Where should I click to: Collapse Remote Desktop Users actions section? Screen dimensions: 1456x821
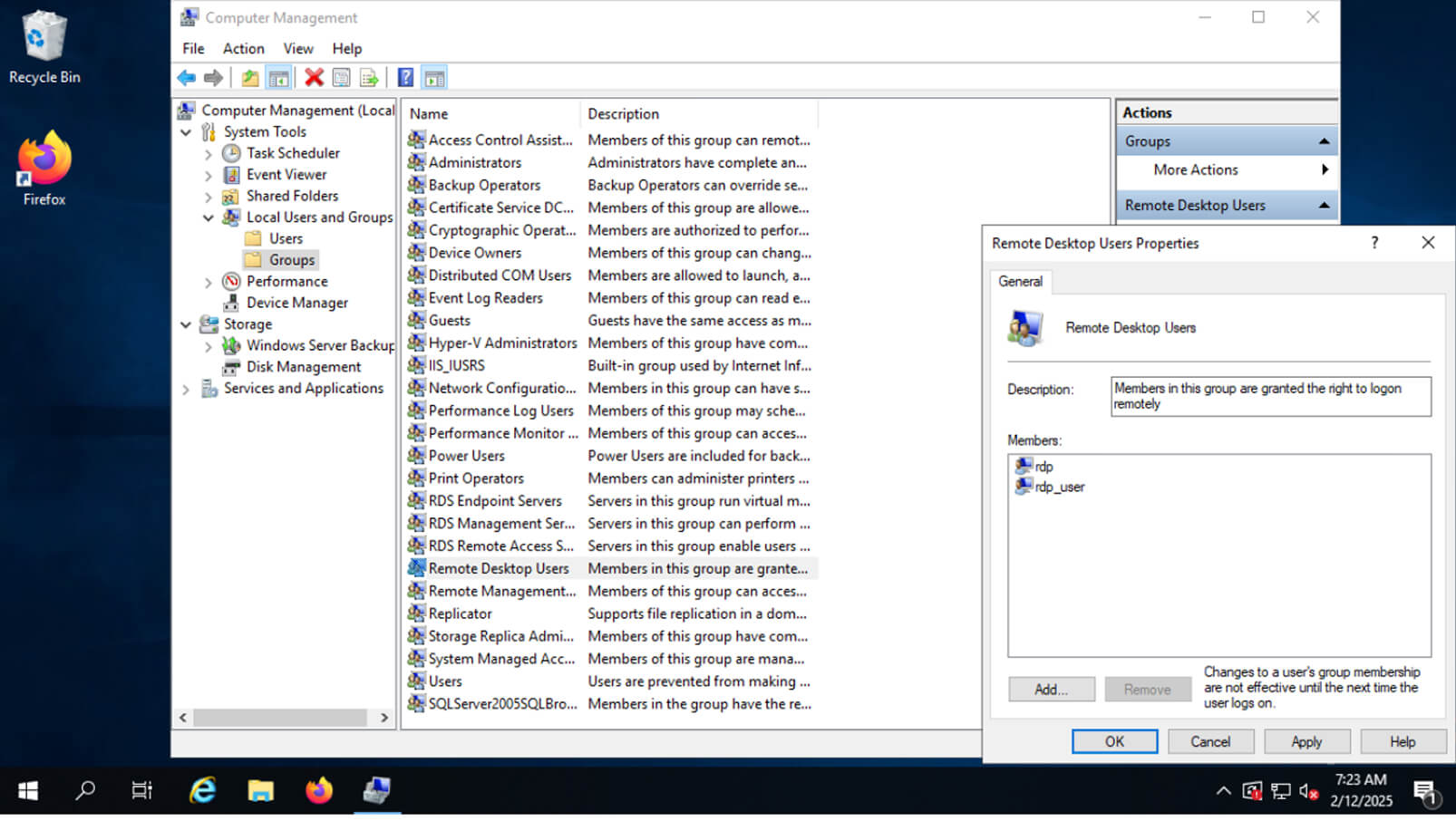(1324, 206)
